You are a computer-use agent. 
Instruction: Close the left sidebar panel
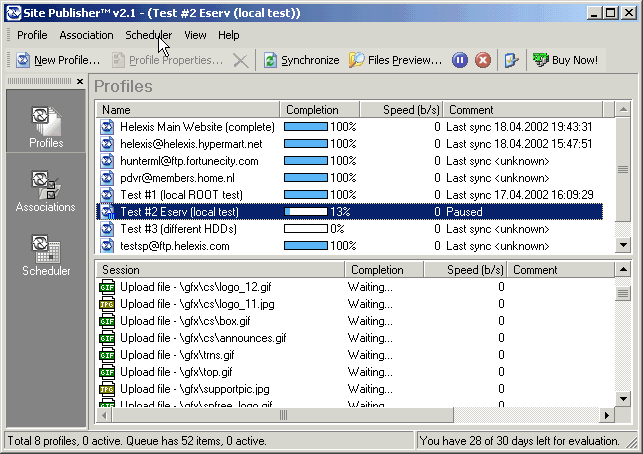80,81
